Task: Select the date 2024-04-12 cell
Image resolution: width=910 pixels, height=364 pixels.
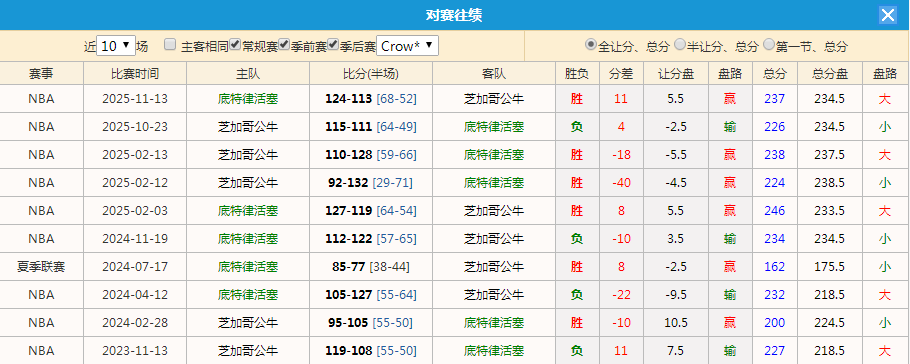Action: 135,295
